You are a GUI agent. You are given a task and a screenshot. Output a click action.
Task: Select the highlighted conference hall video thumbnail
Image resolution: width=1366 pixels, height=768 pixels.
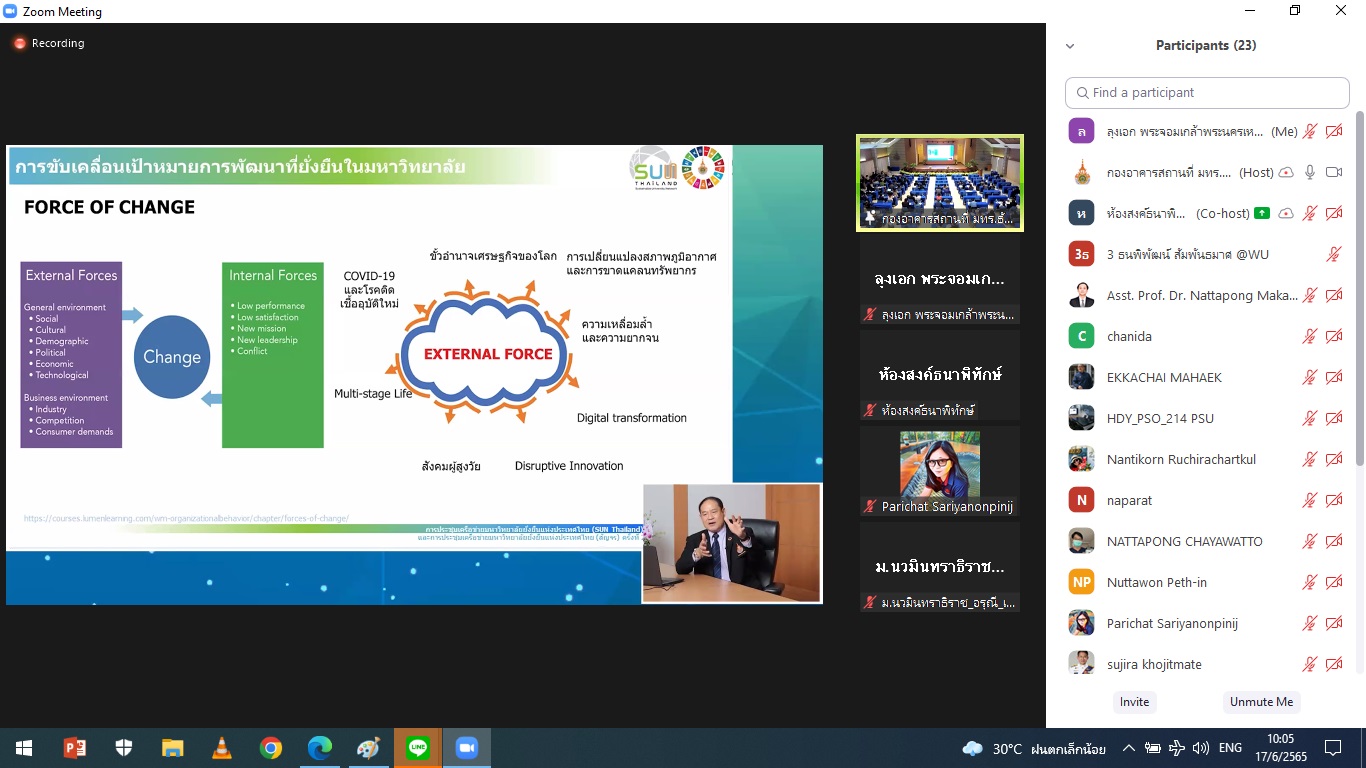[940, 183]
